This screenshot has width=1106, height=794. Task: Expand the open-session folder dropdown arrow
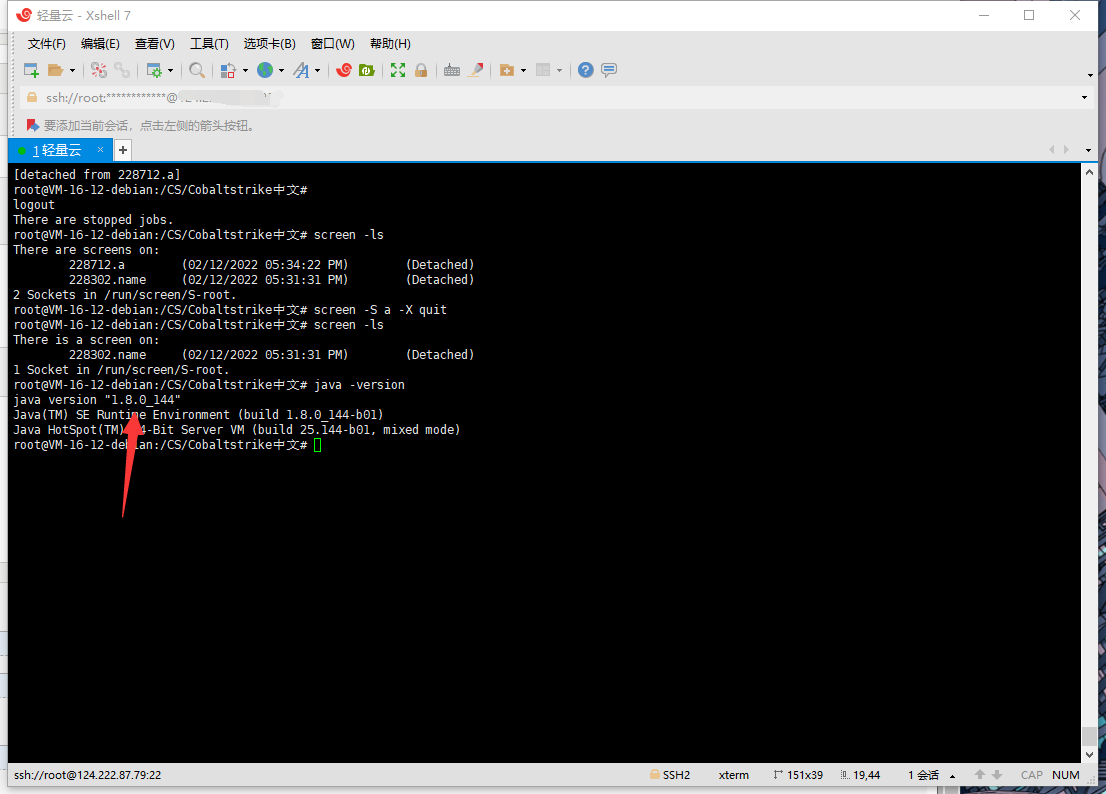(72, 71)
